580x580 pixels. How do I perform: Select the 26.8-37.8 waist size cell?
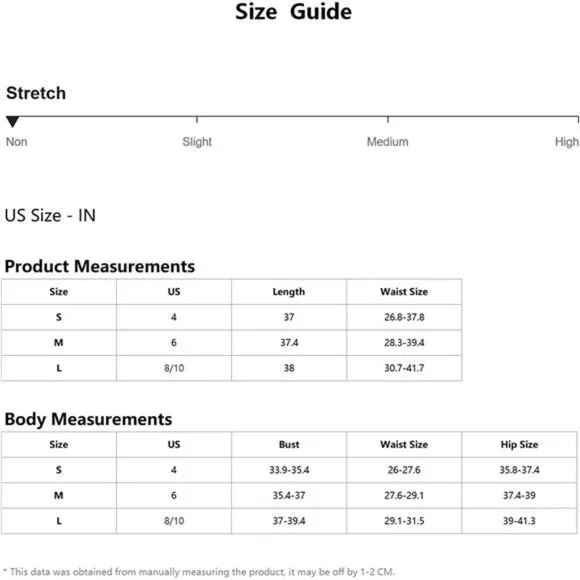click(404, 317)
